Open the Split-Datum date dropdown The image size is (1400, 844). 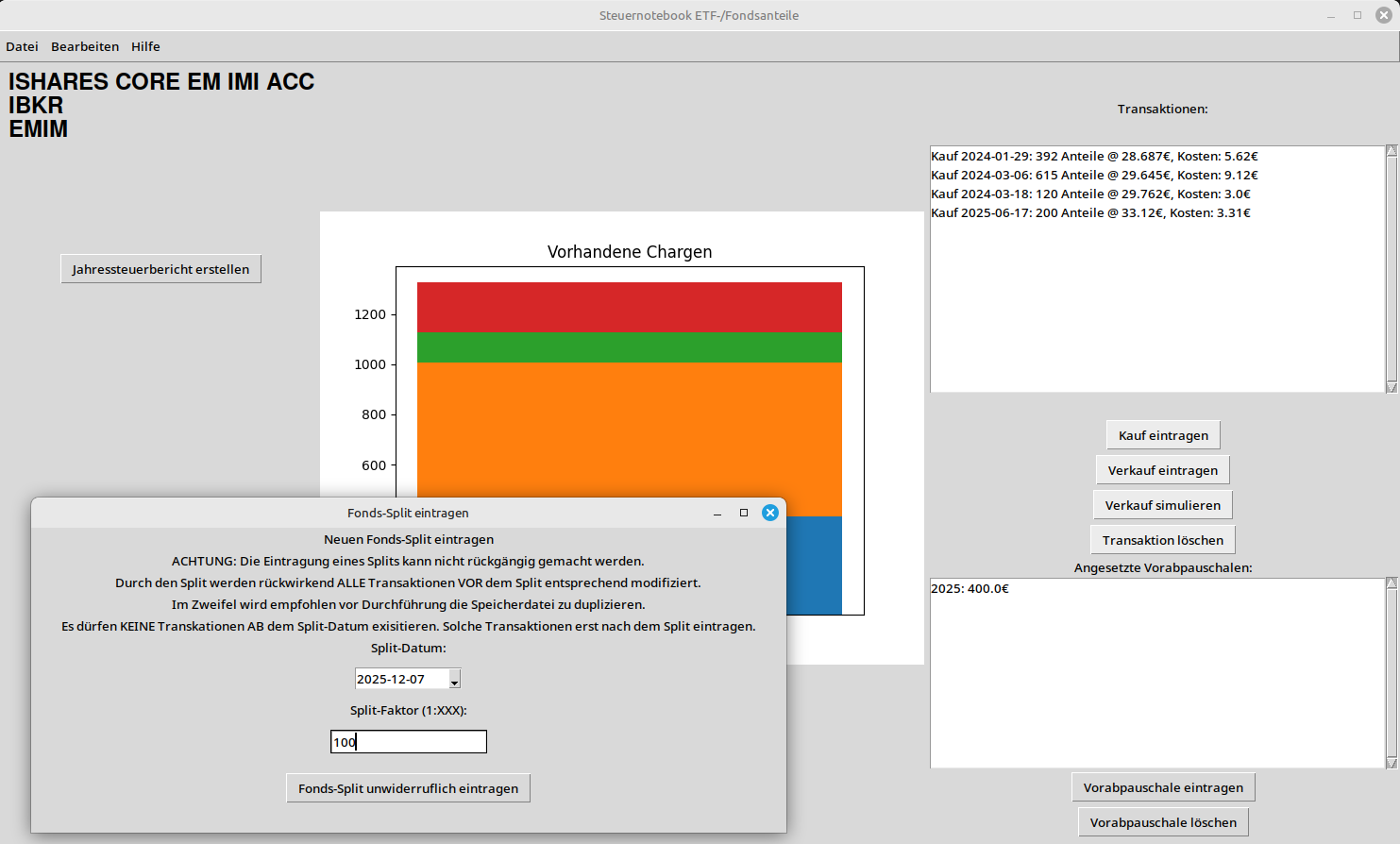454,680
